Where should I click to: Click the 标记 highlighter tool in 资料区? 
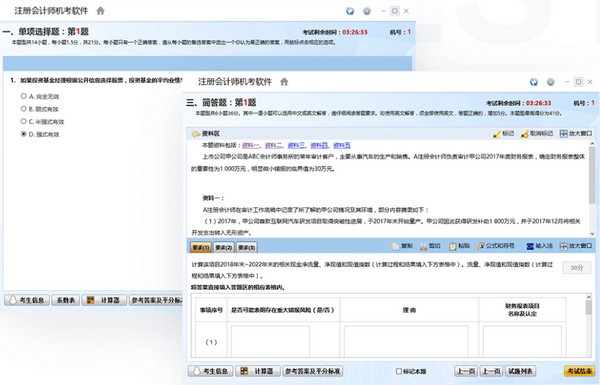click(503, 134)
